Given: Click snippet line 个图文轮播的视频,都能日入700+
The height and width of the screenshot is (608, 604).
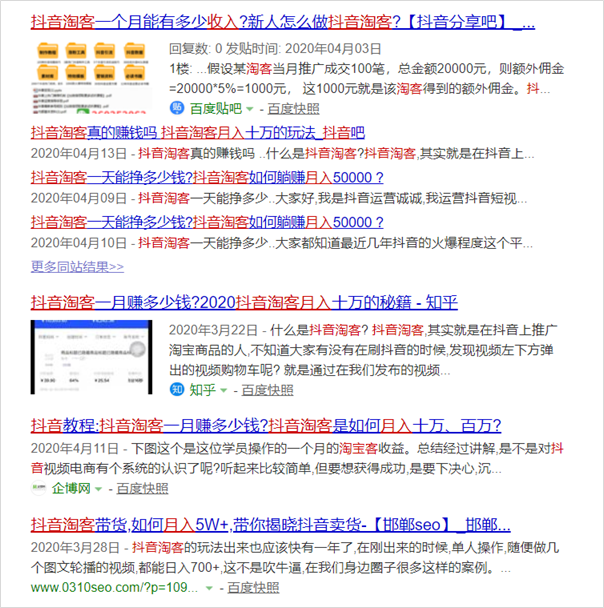Looking at the screenshot, I should click(271, 568).
